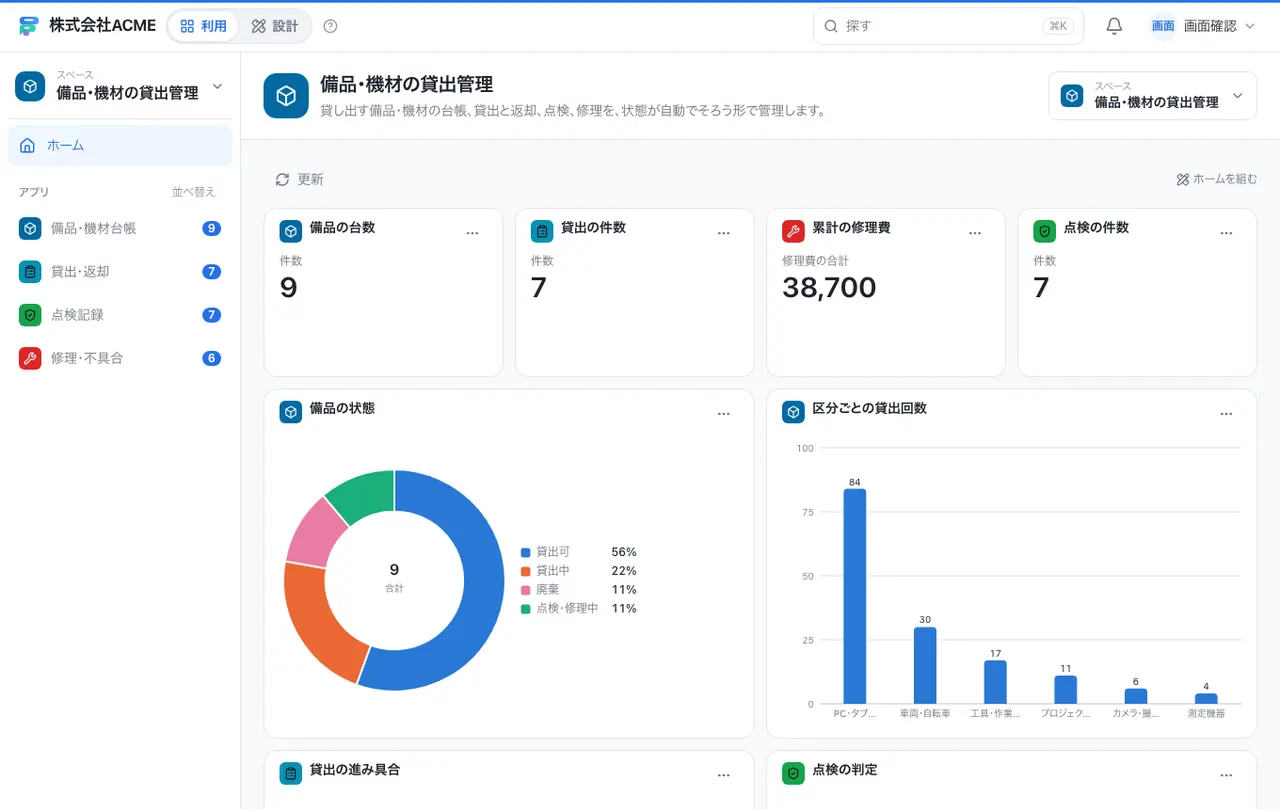Click the 更新 button
The image size is (1280, 809).
[299, 180]
